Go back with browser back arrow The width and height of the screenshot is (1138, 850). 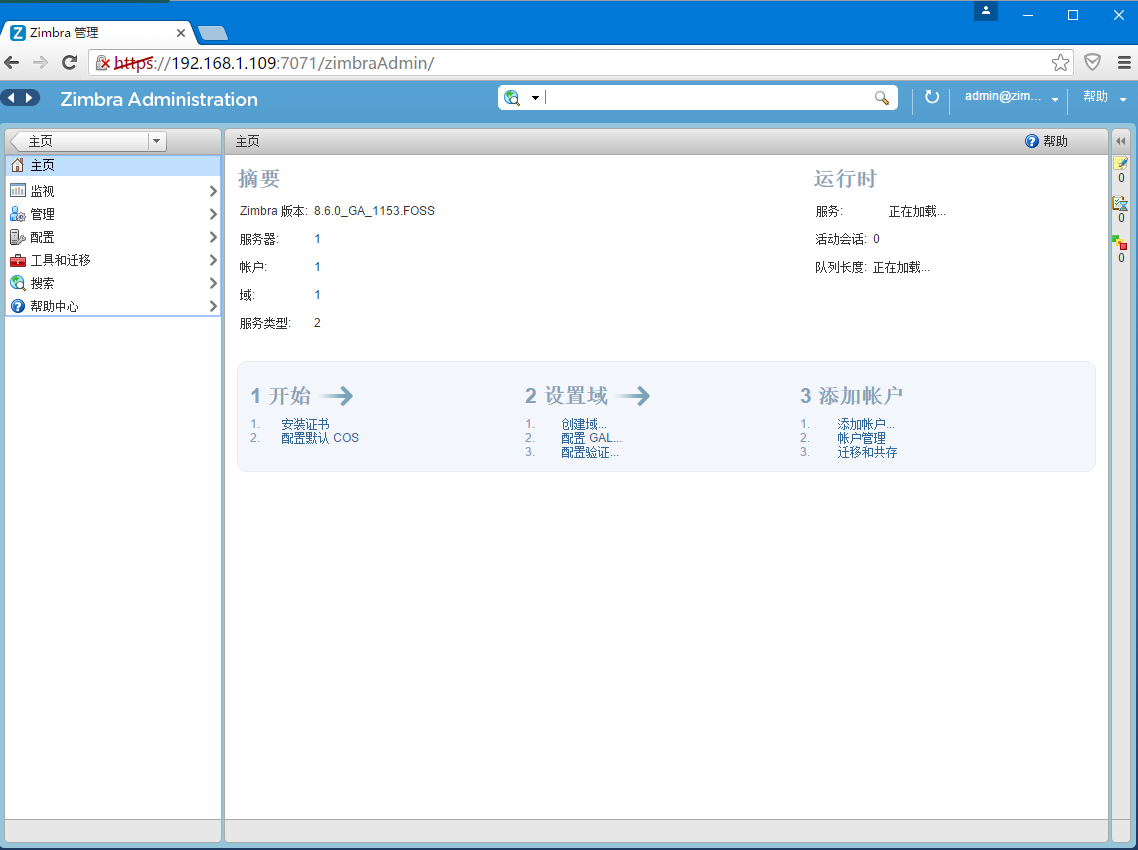pos(12,63)
